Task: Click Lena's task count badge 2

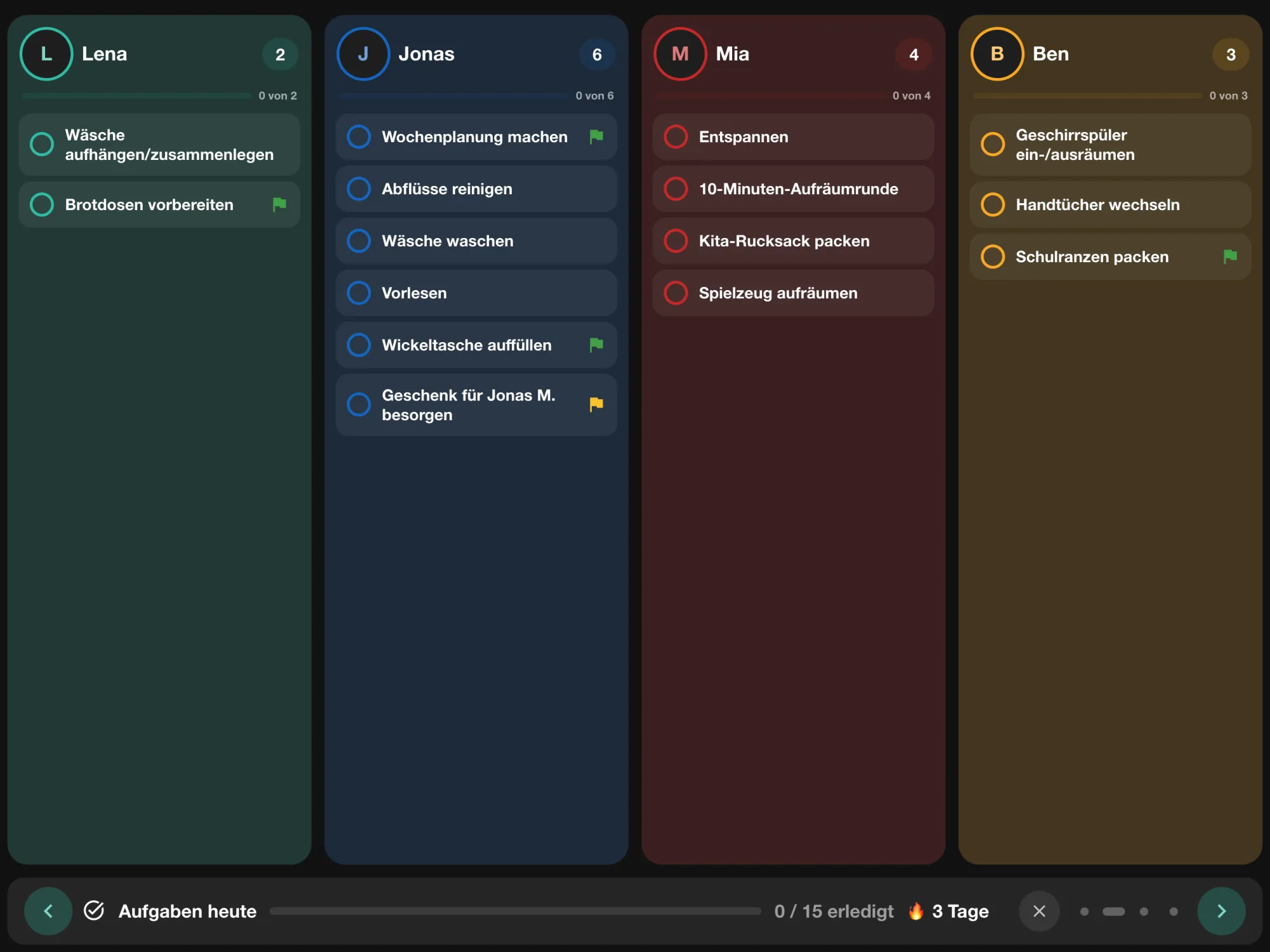Action: pos(280,55)
